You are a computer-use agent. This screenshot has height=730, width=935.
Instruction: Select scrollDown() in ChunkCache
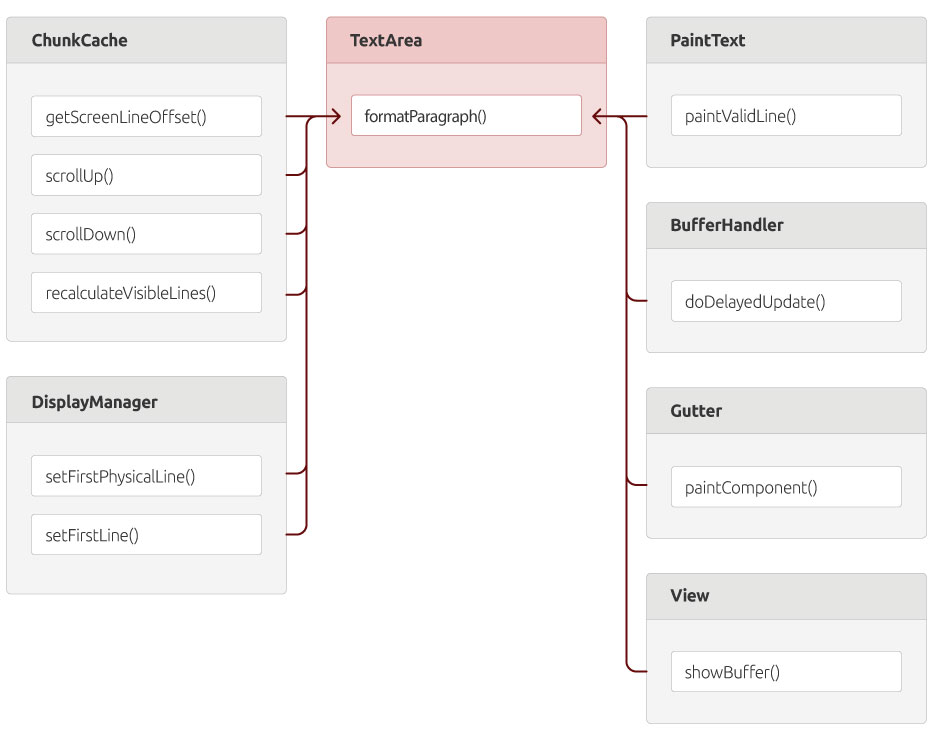146,234
